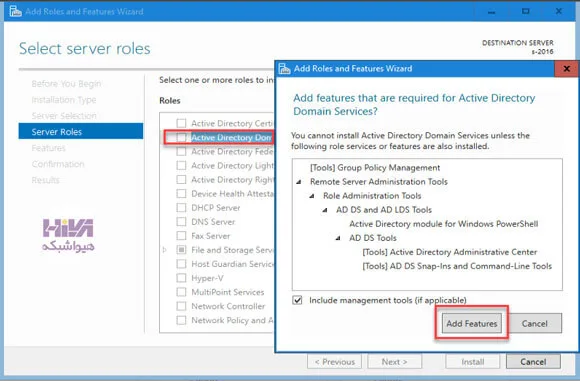
Task: Check the DNS Server role
Action: tap(181, 222)
